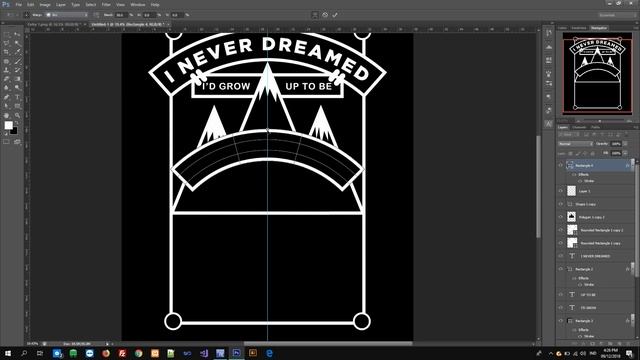The image size is (640, 360).
Task: Select the Dodge tool
Action: (17, 88)
